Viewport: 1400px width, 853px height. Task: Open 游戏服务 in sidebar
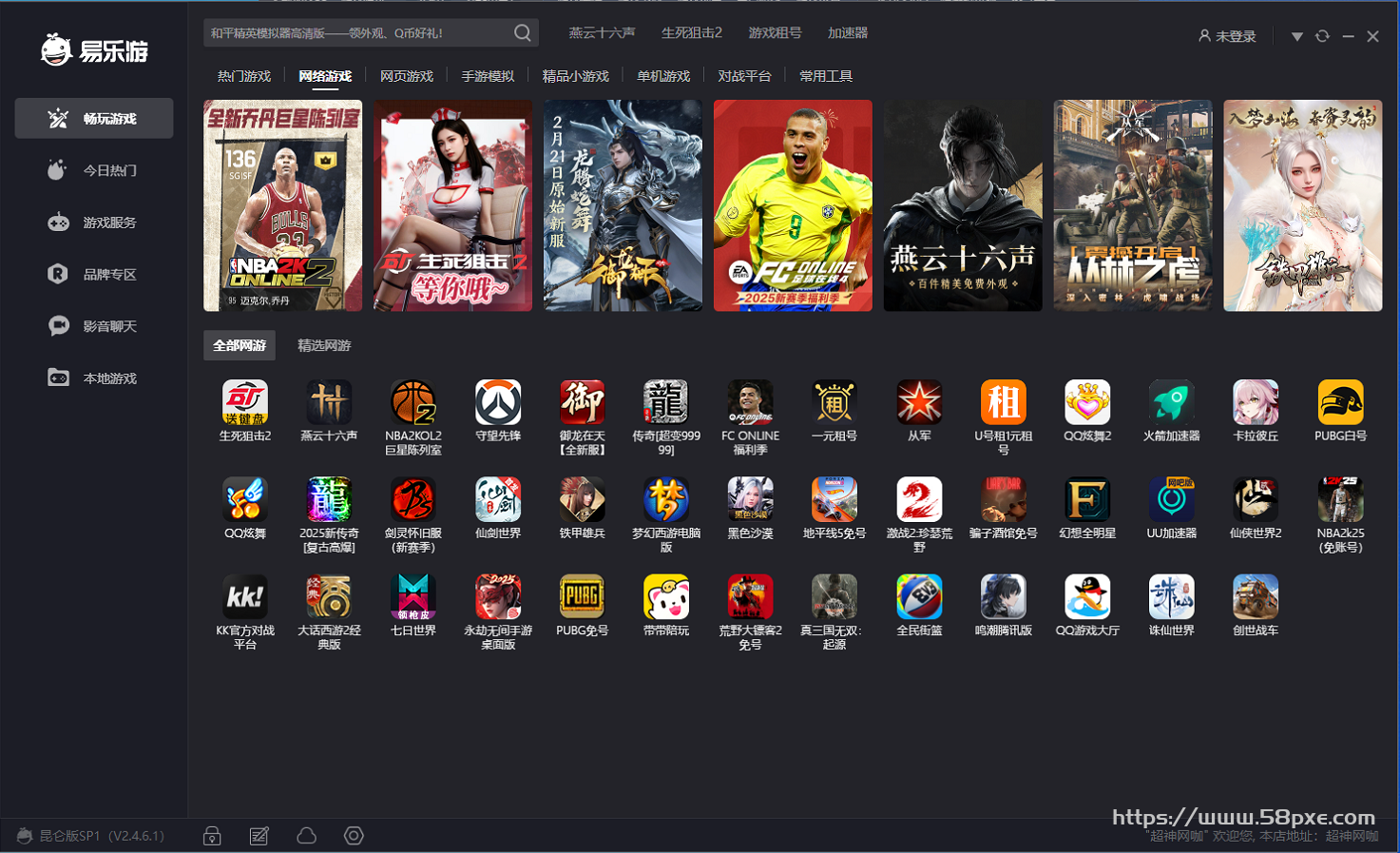pyautogui.click(x=94, y=223)
